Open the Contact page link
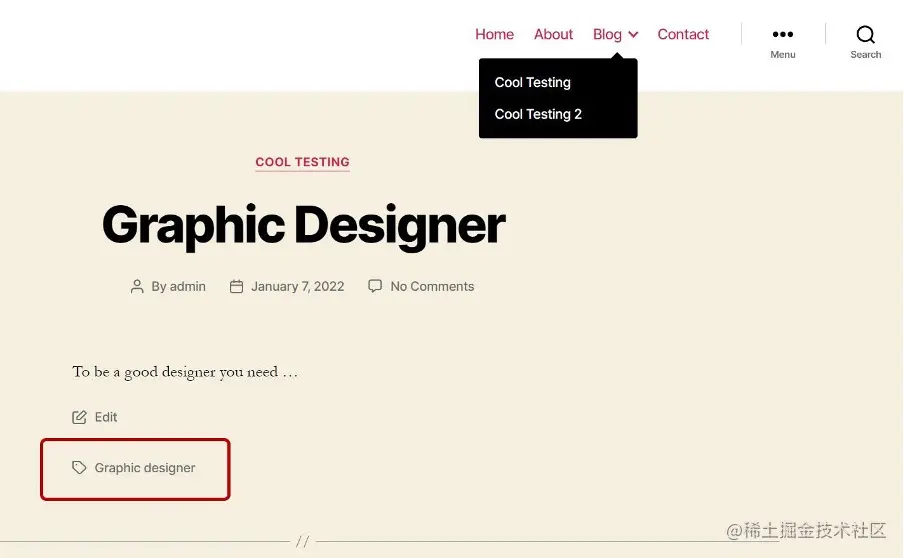904x558 pixels. (683, 35)
